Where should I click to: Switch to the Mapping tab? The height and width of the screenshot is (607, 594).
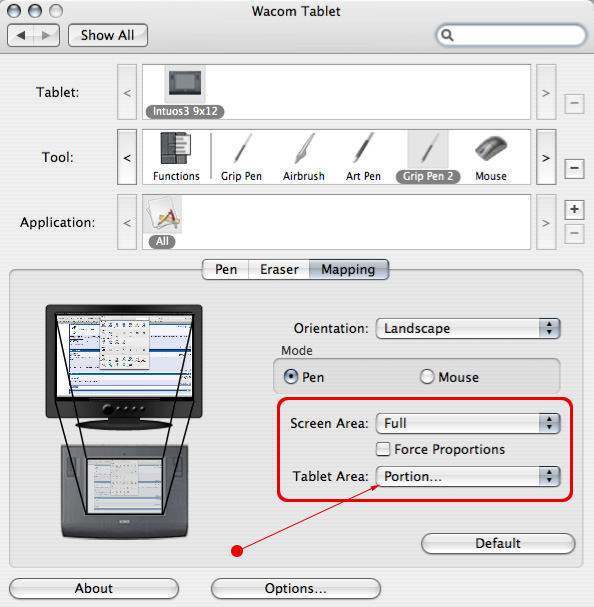point(349,269)
